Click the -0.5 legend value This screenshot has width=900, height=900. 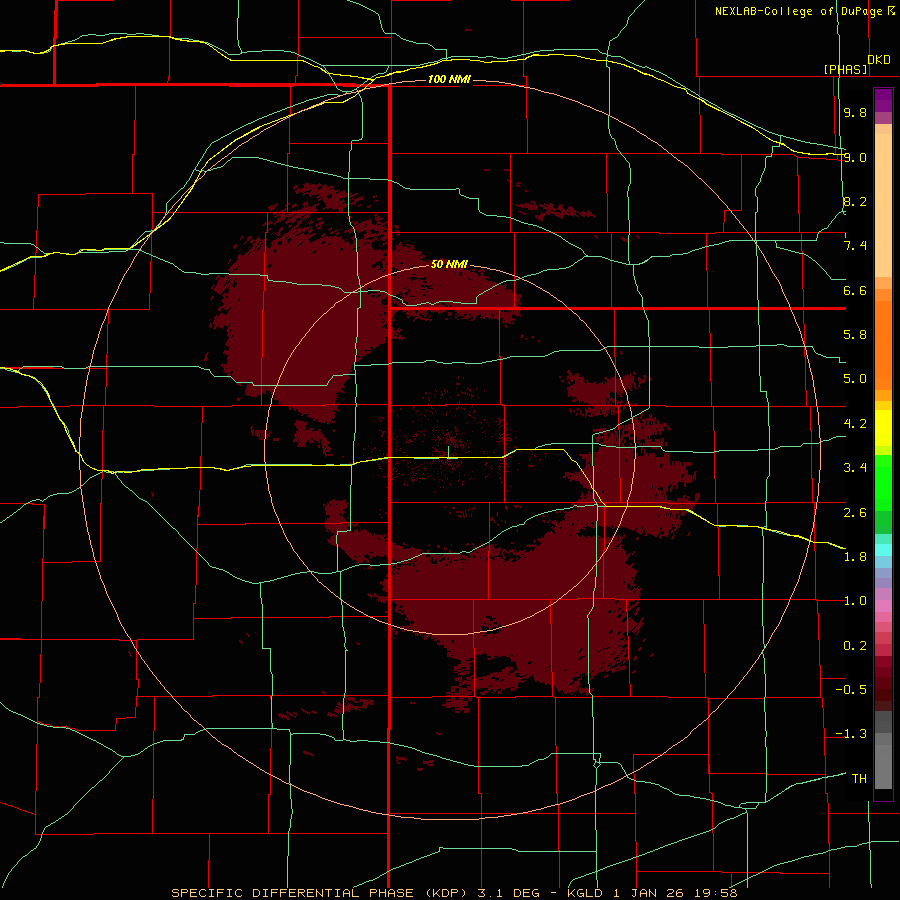click(x=851, y=690)
